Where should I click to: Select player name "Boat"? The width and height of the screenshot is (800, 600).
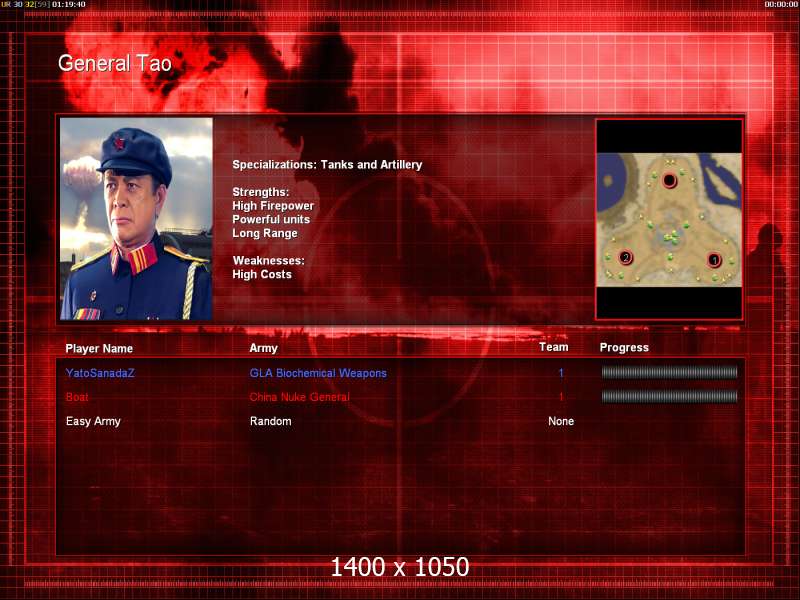point(77,397)
